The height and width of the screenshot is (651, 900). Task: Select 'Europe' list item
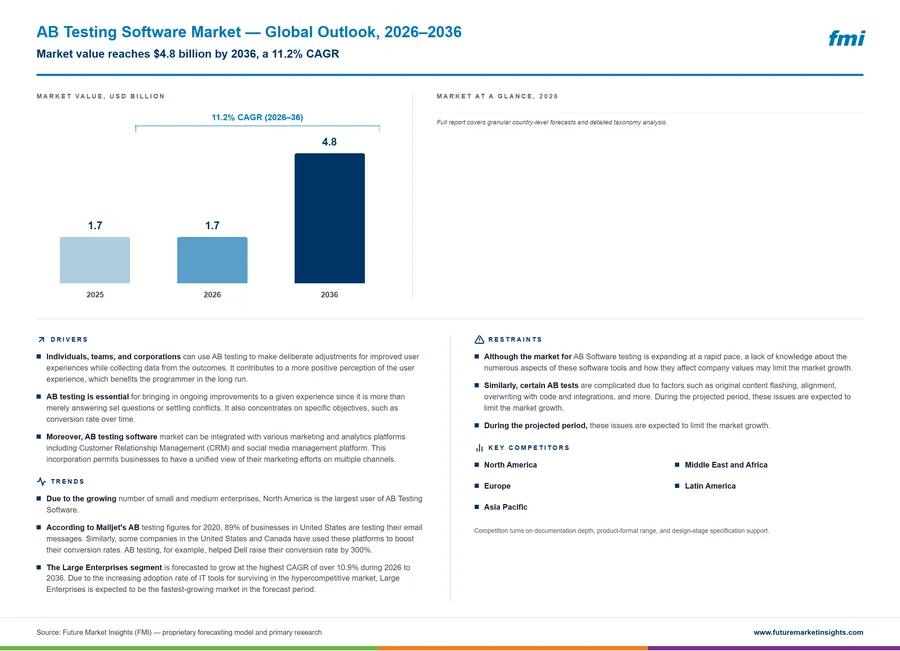pos(497,486)
